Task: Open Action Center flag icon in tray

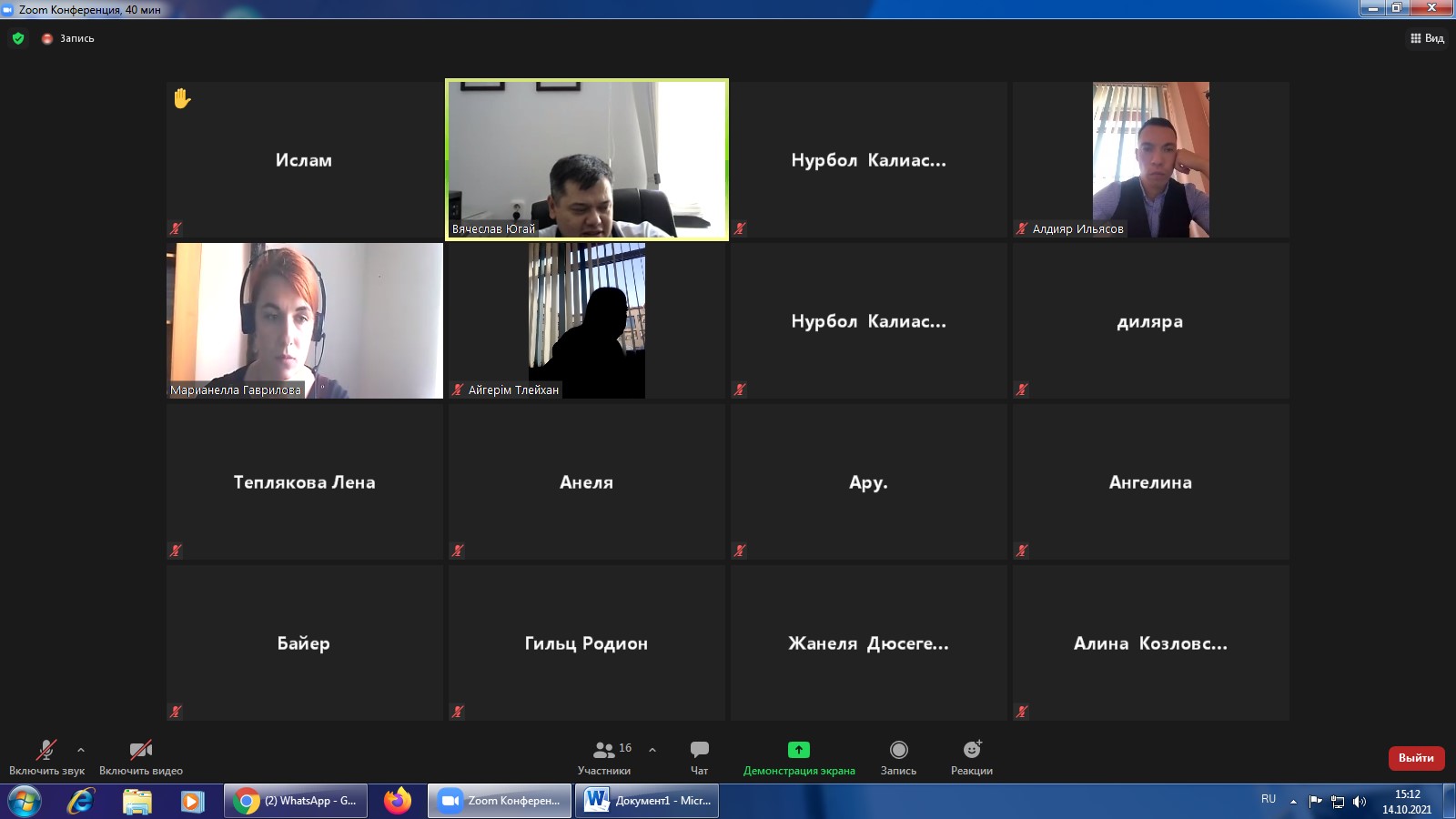Action: (1316, 802)
